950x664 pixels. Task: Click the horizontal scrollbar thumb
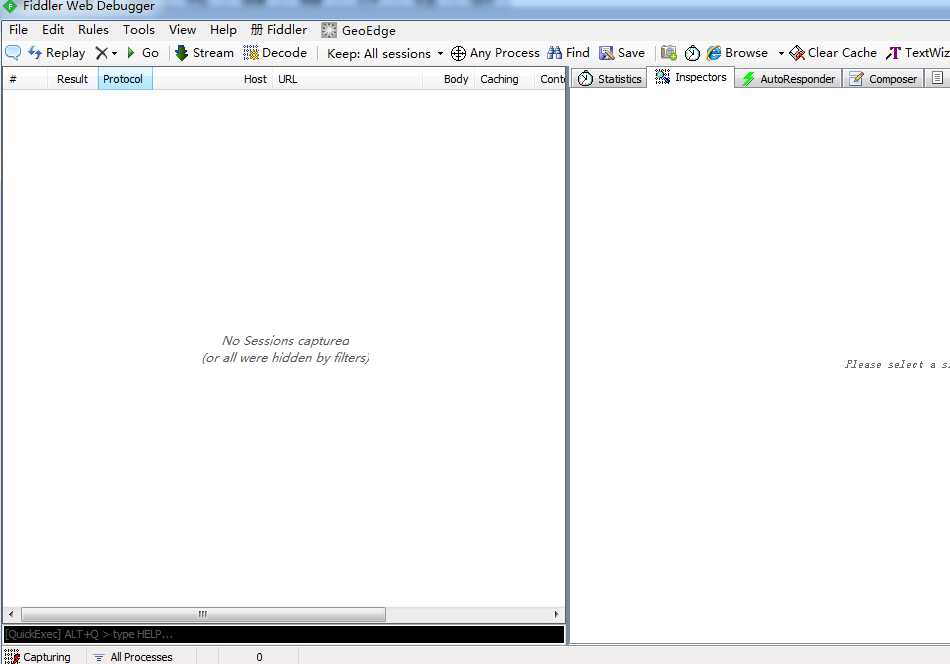(x=203, y=614)
